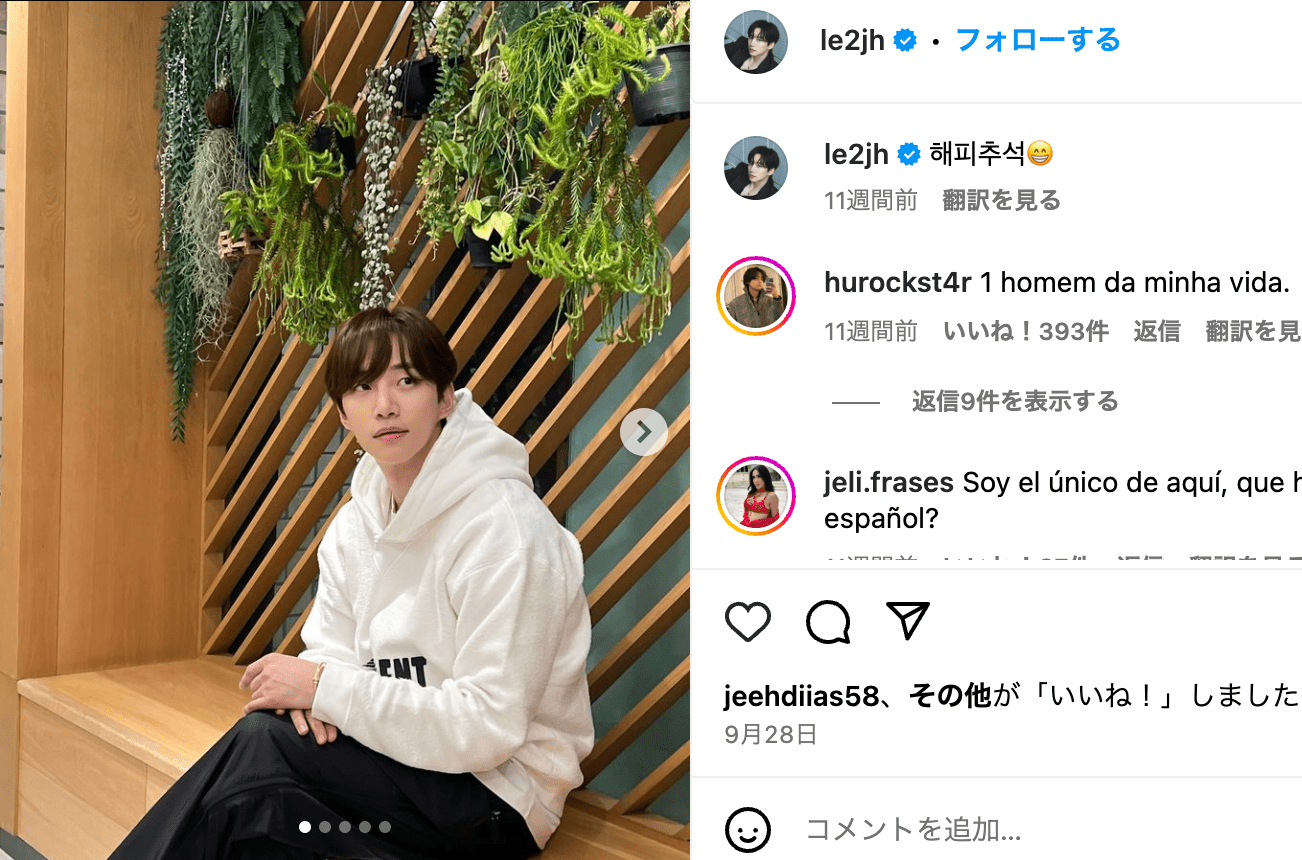Image resolution: width=1302 pixels, height=860 pixels.
Task: Go to next photo with arrow chevron
Action: click(x=644, y=432)
